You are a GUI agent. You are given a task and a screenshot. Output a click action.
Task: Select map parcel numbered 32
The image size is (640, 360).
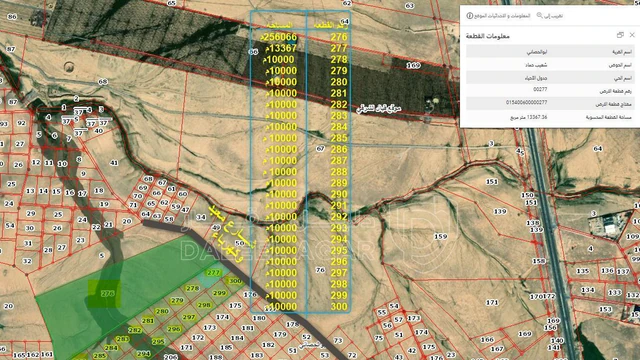[27, 260]
